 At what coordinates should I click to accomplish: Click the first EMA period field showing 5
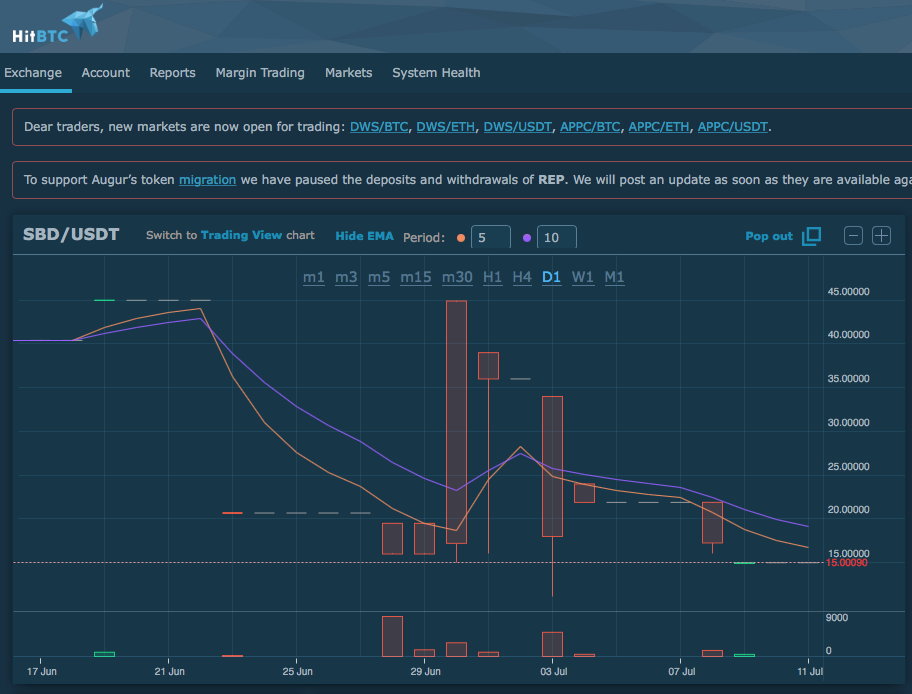(491, 237)
